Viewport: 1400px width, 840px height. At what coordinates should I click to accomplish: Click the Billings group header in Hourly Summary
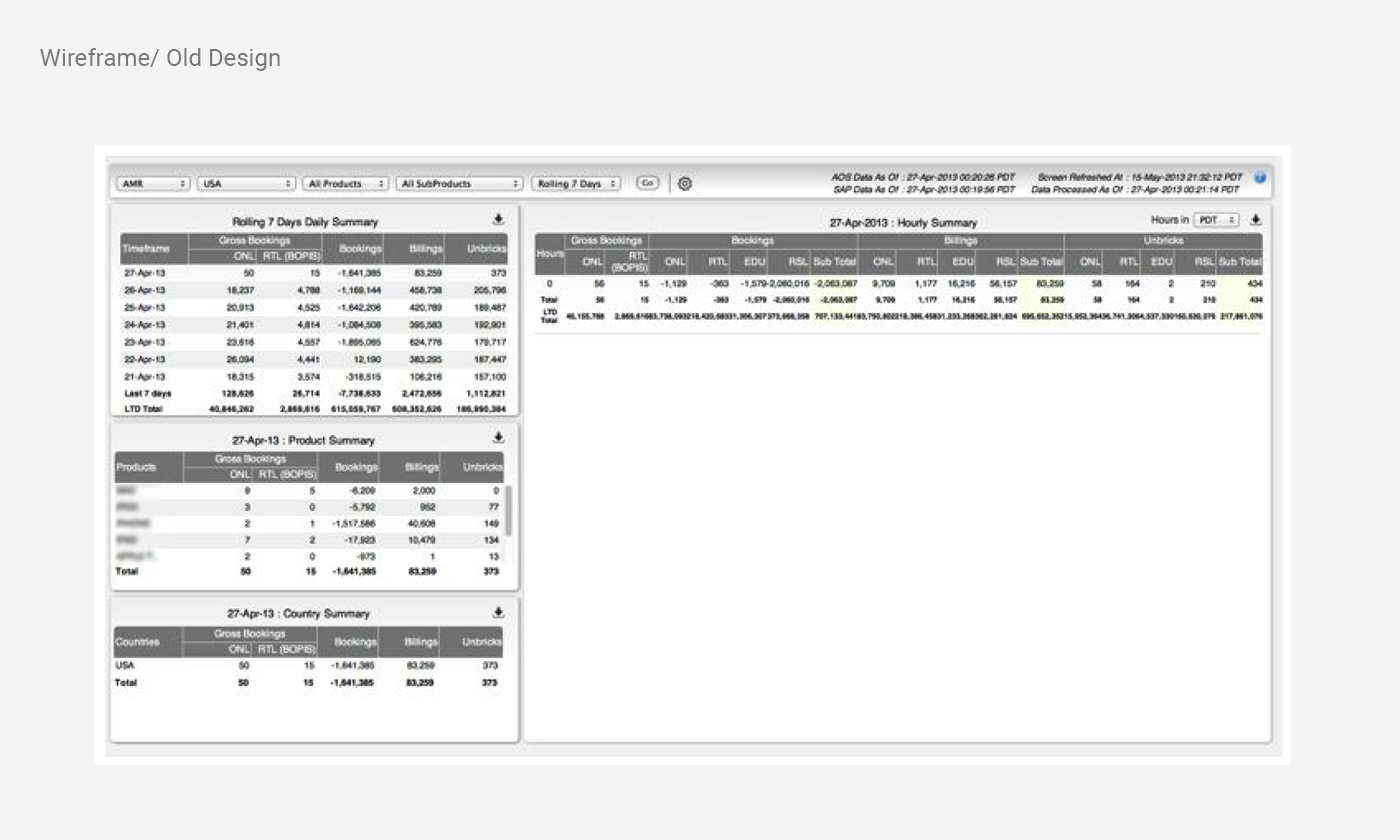tap(961, 241)
